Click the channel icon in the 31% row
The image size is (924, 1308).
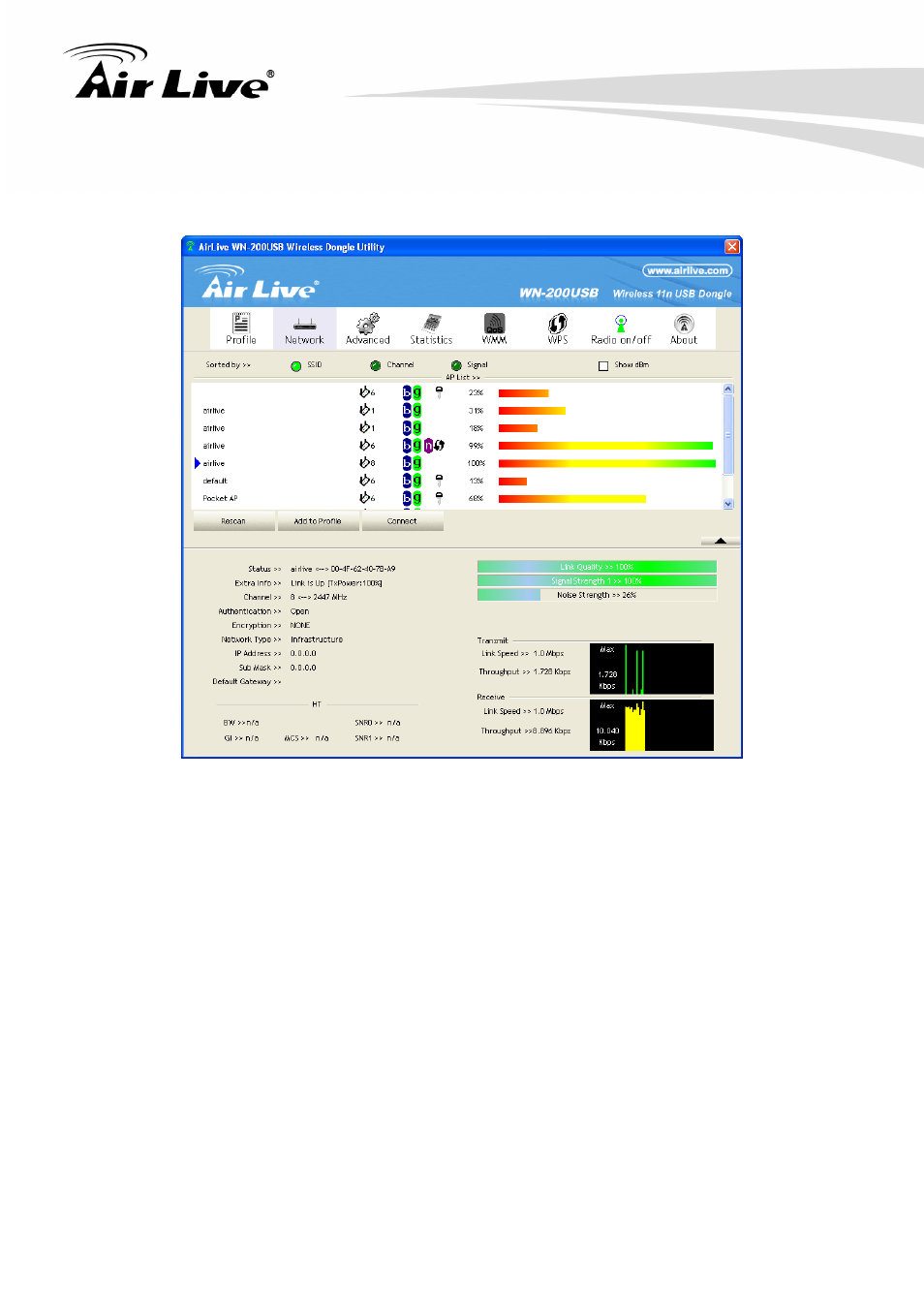(x=367, y=410)
